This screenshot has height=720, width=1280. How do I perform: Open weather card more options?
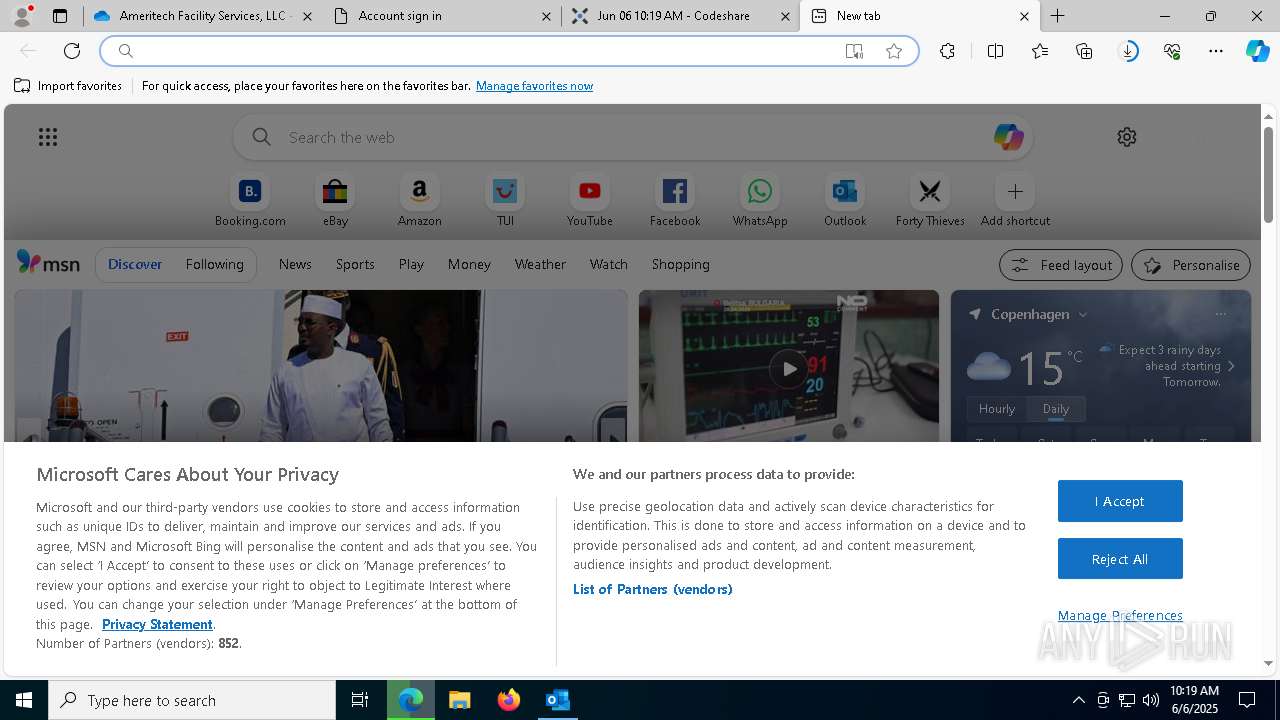click(x=1220, y=314)
